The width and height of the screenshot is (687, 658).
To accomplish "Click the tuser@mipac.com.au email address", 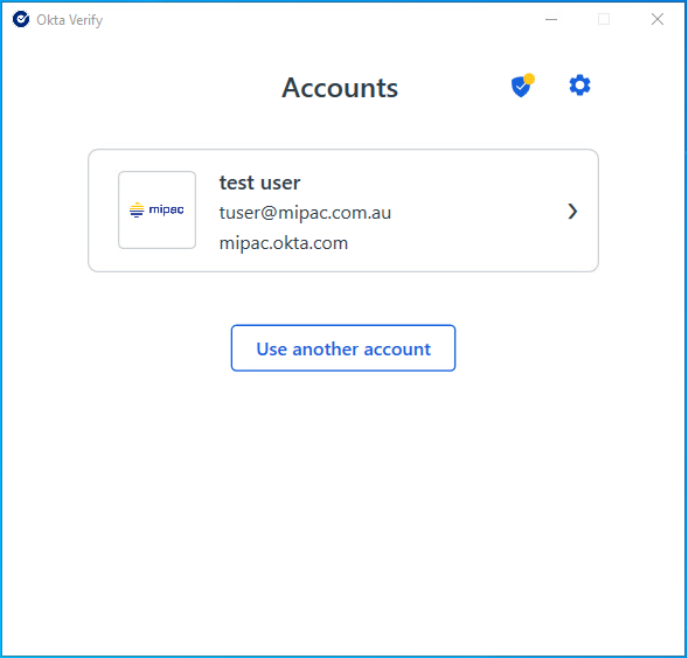I will 305,213.
